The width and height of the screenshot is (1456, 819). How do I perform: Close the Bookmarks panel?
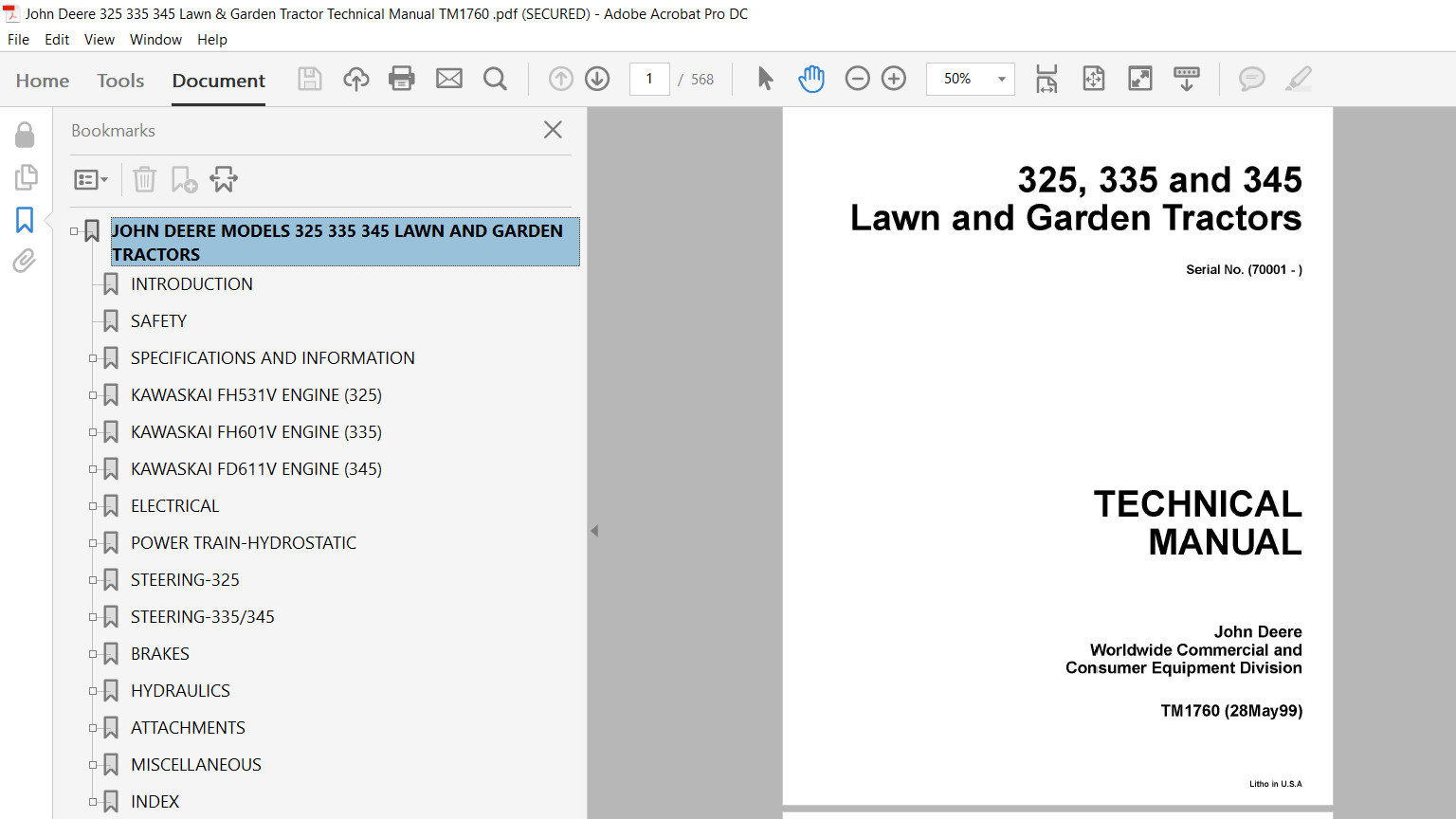553,130
